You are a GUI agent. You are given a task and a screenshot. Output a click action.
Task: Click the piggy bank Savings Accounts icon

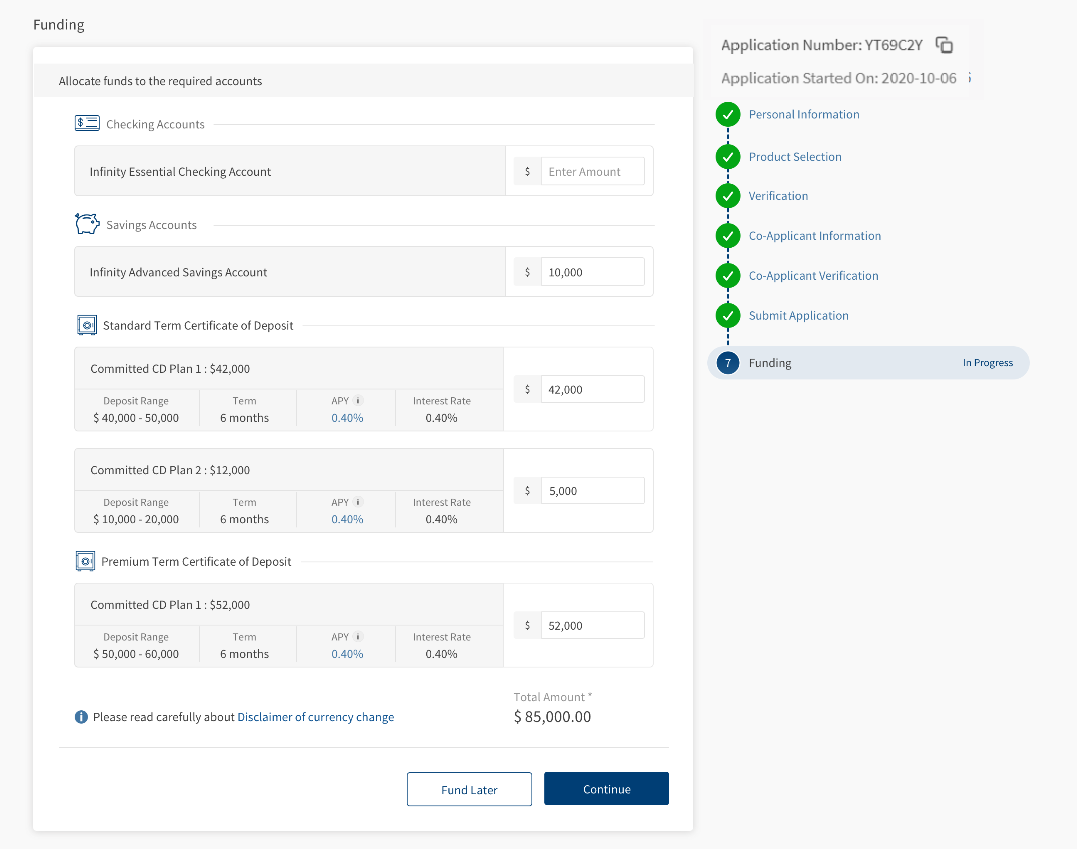tap(87, 224)
